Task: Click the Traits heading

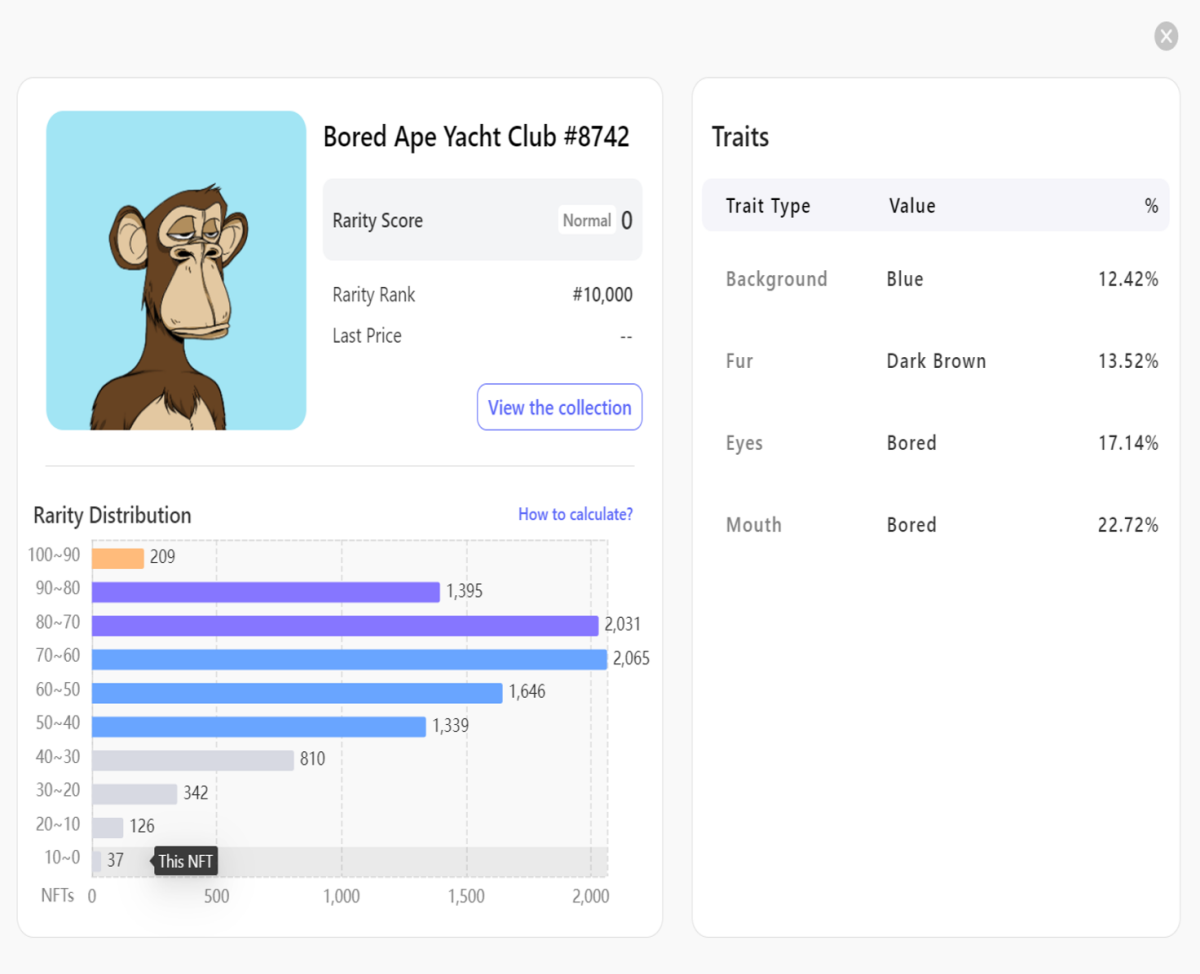Action: [740, 137]
